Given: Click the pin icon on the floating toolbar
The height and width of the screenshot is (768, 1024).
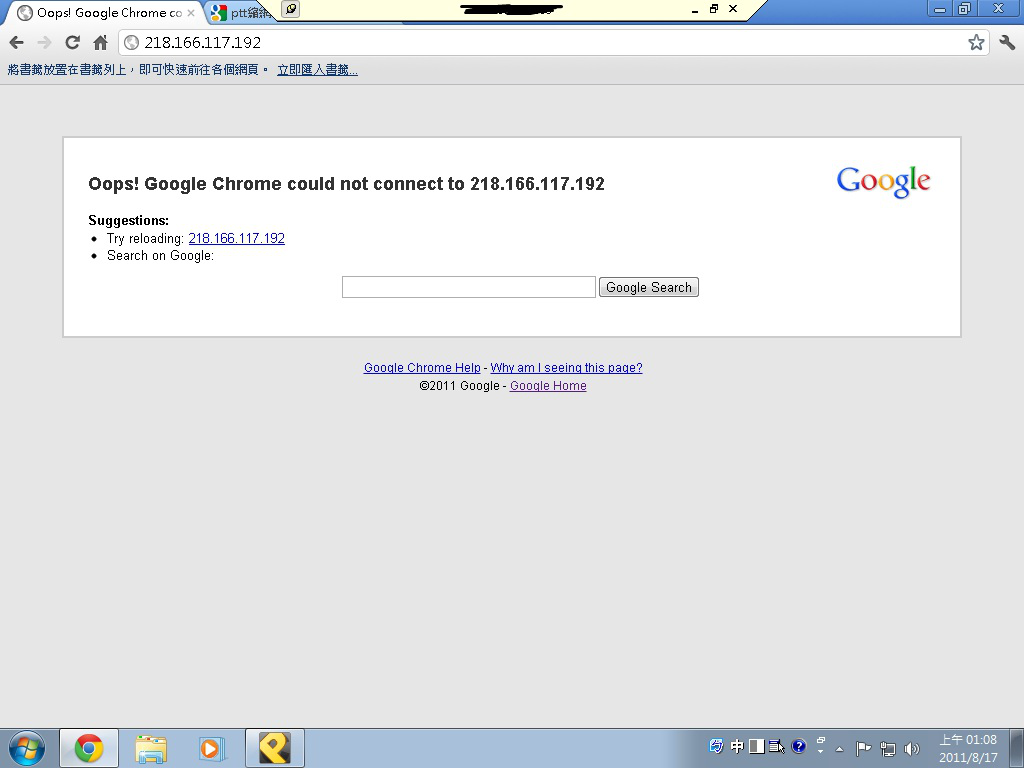Looking at the screenshot, I should [291, 9].
